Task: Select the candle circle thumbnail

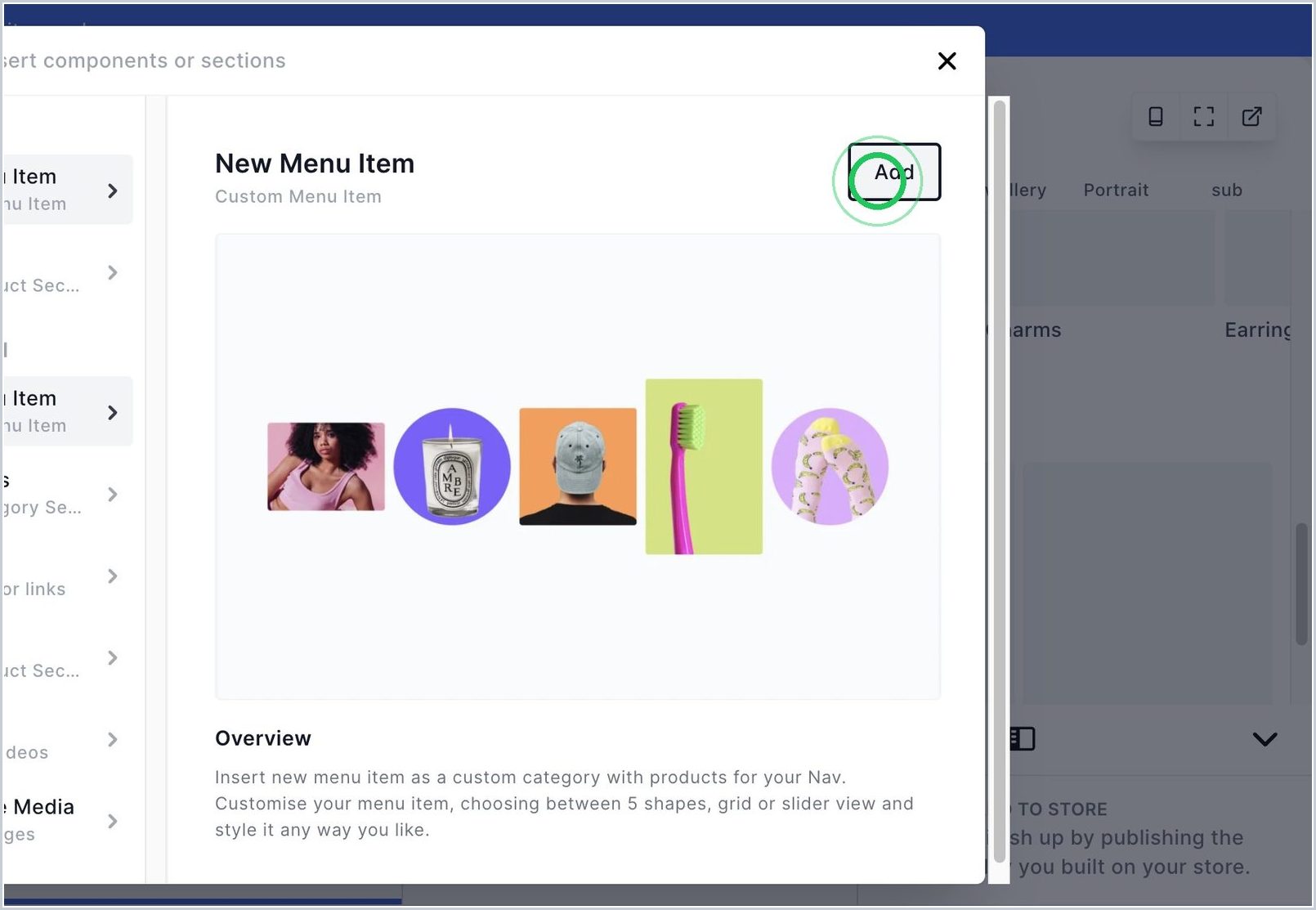Action: pos(452,466)
